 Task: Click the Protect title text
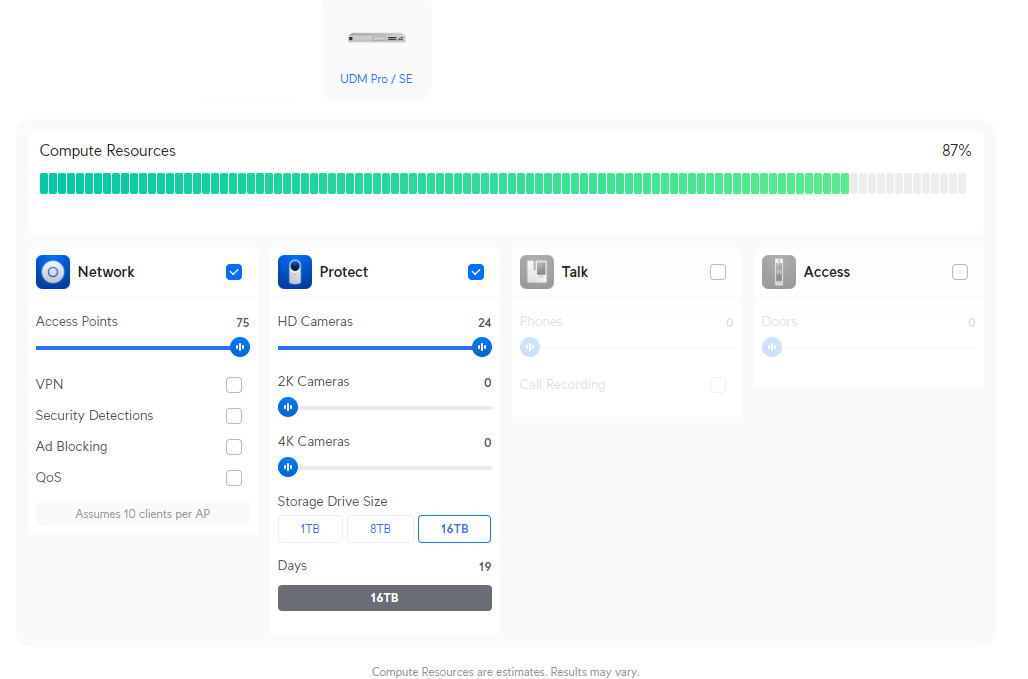click(x=344, y=272)
